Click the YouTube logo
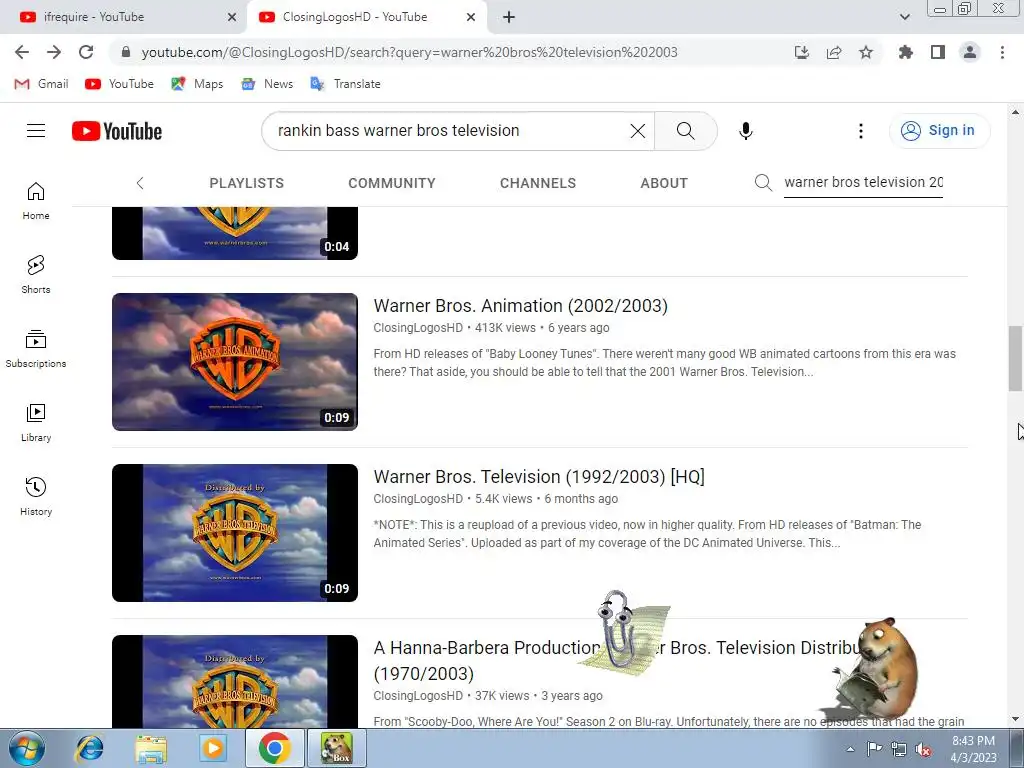 [x=117, y=131]
